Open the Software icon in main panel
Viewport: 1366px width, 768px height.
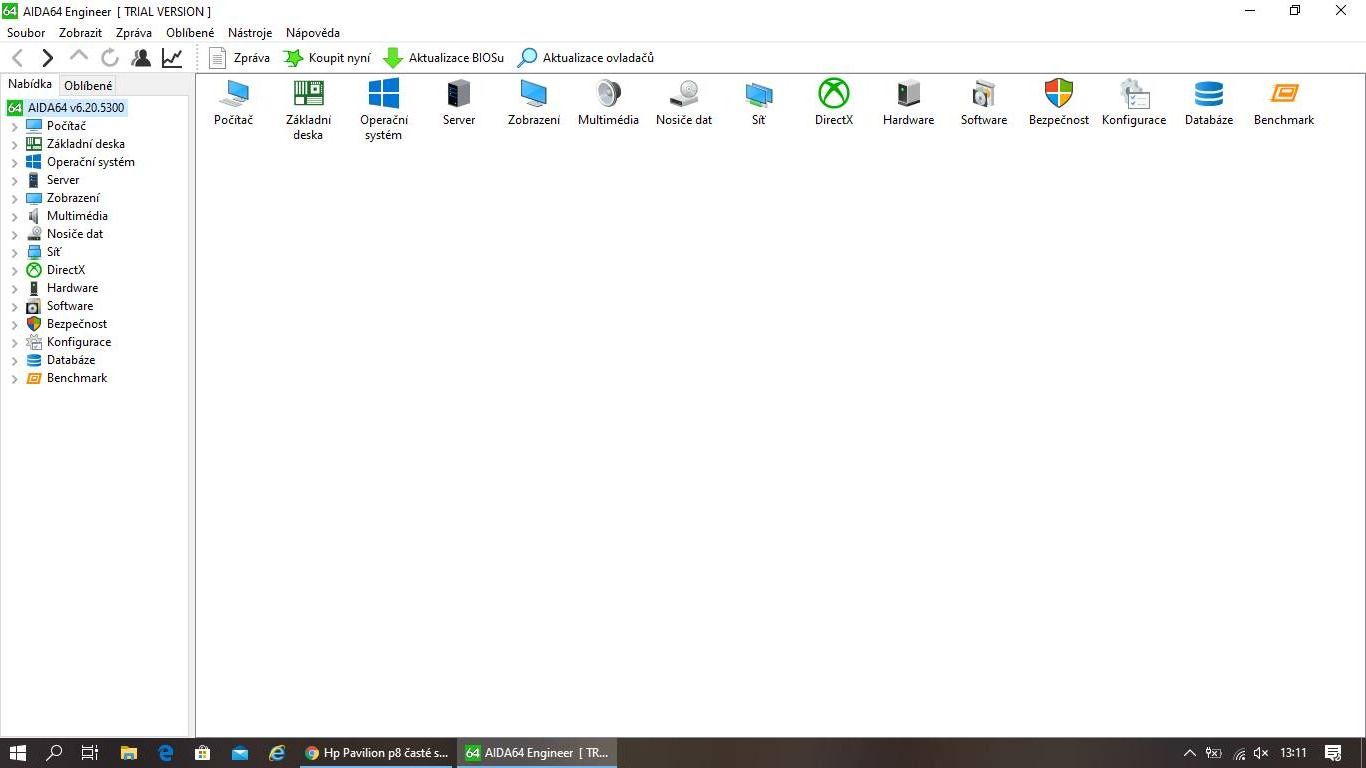[984, 94]
